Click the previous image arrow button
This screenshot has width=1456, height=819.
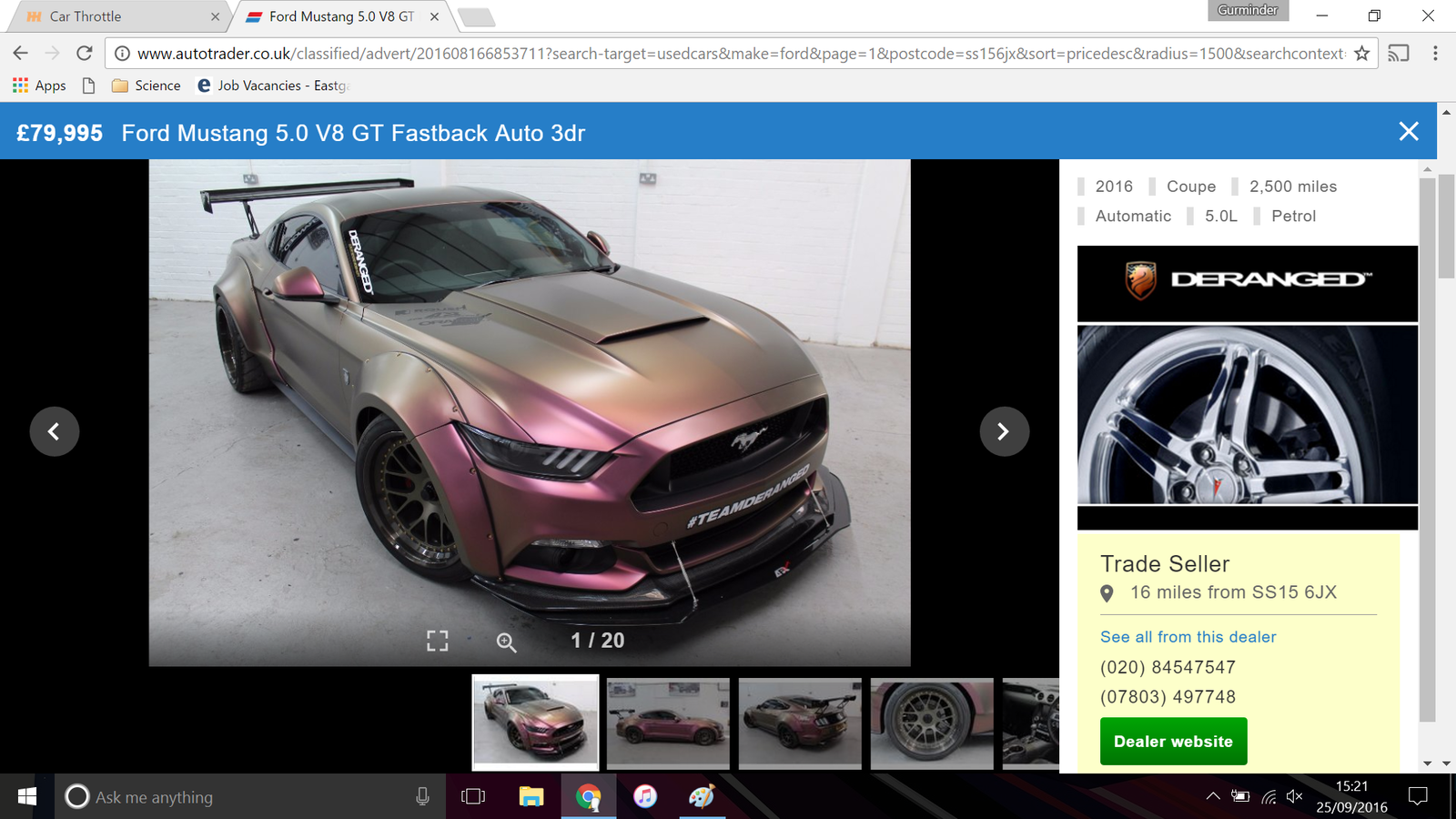tap(55, 431)
